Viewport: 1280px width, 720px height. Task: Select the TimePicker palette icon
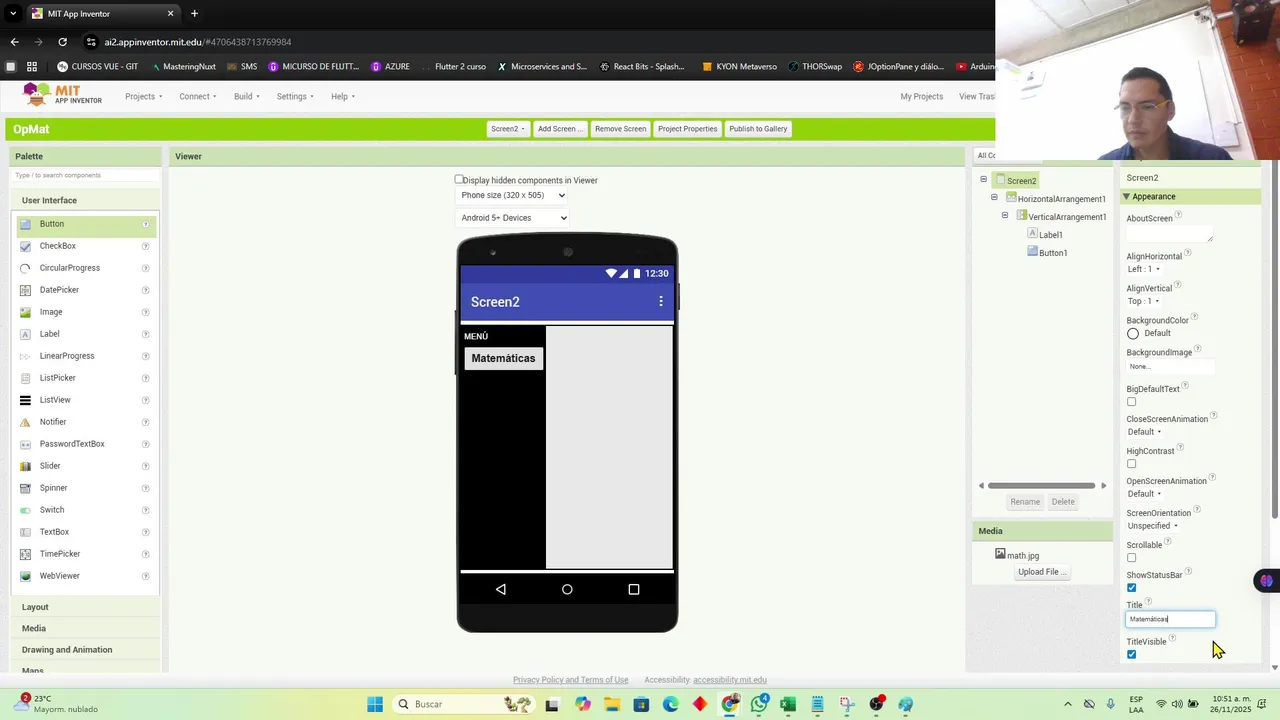point(26,554)
